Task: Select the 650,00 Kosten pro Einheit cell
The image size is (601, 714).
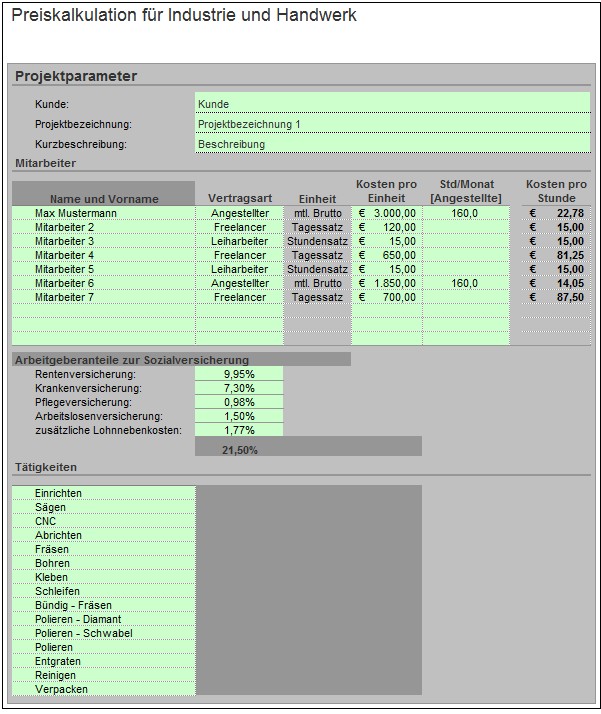Action: pos(386,255)
